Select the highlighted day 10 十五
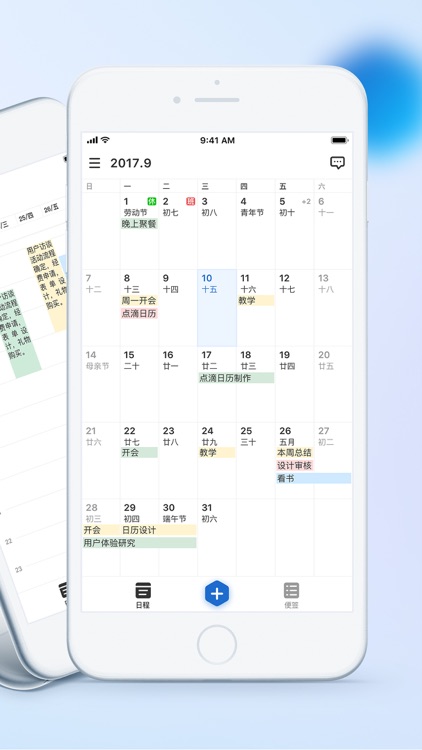The image size is (422, 750). click(217, 308)
